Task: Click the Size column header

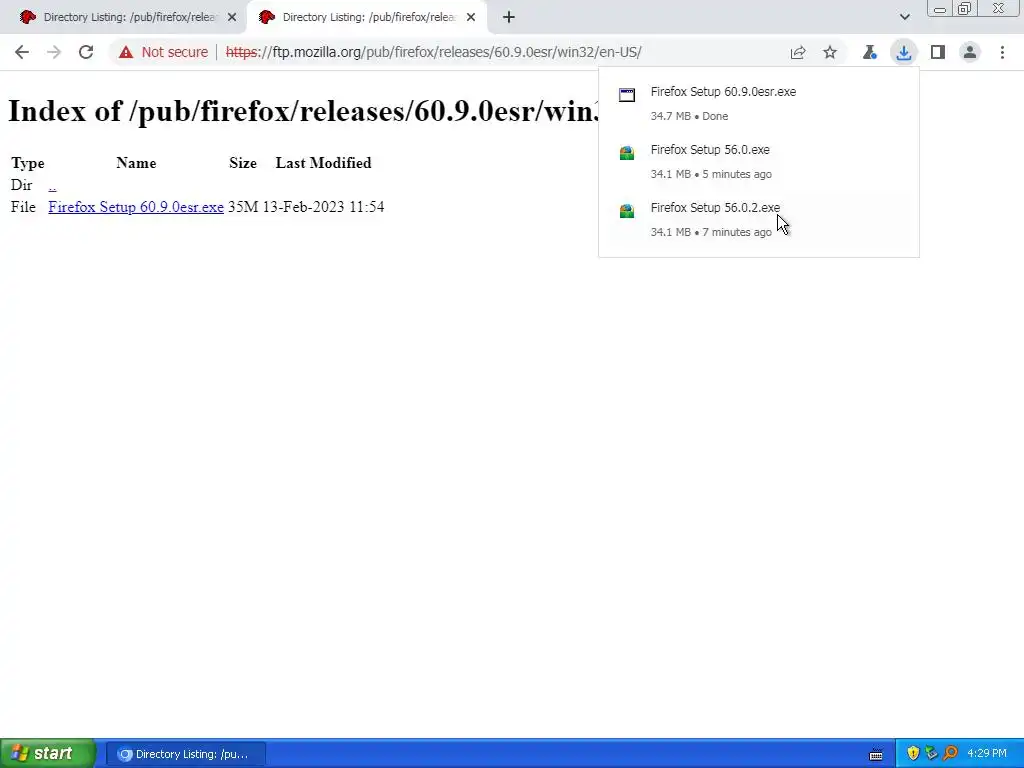Action: (x=243, y=163)
